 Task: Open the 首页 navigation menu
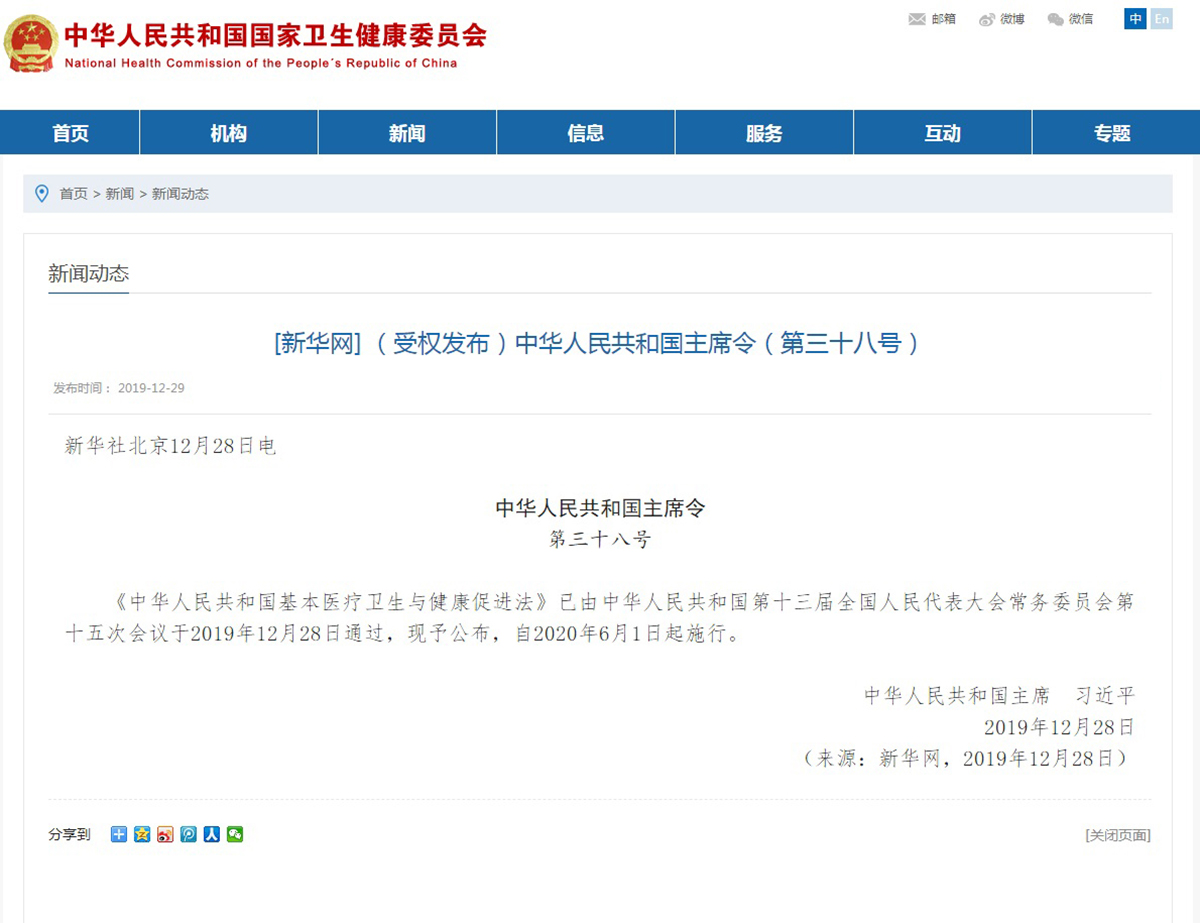(70, 133)
